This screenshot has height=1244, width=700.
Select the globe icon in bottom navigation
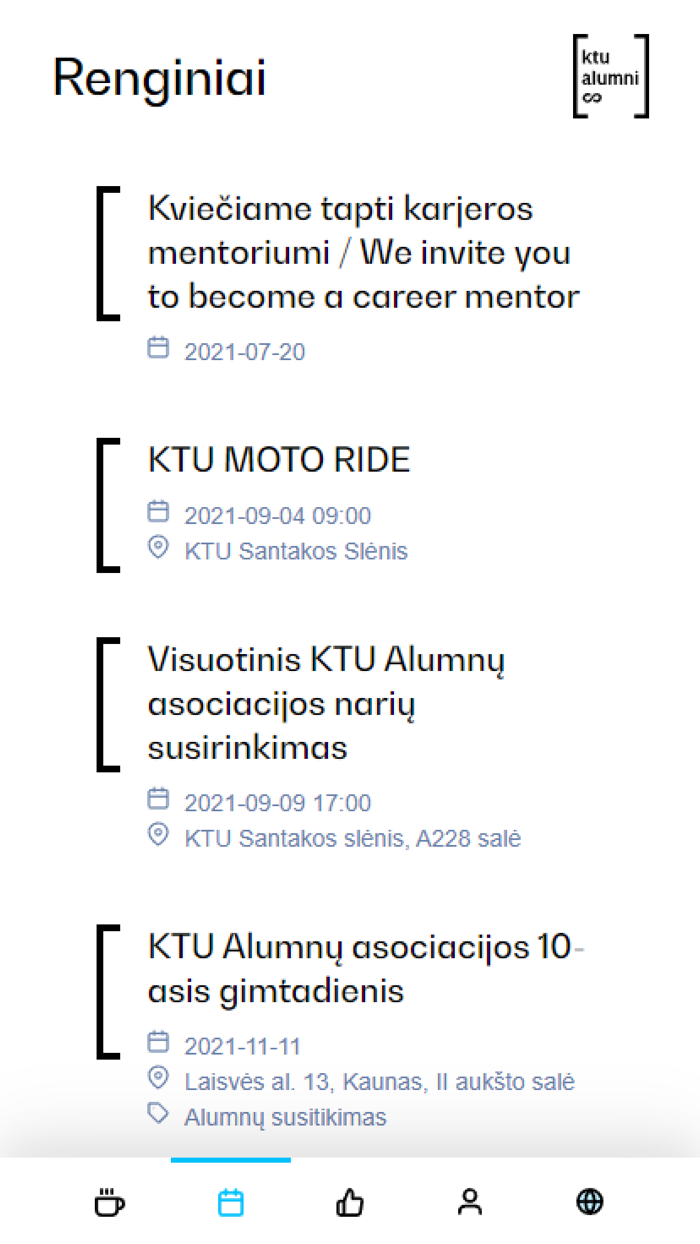(x=589, y=1202)
